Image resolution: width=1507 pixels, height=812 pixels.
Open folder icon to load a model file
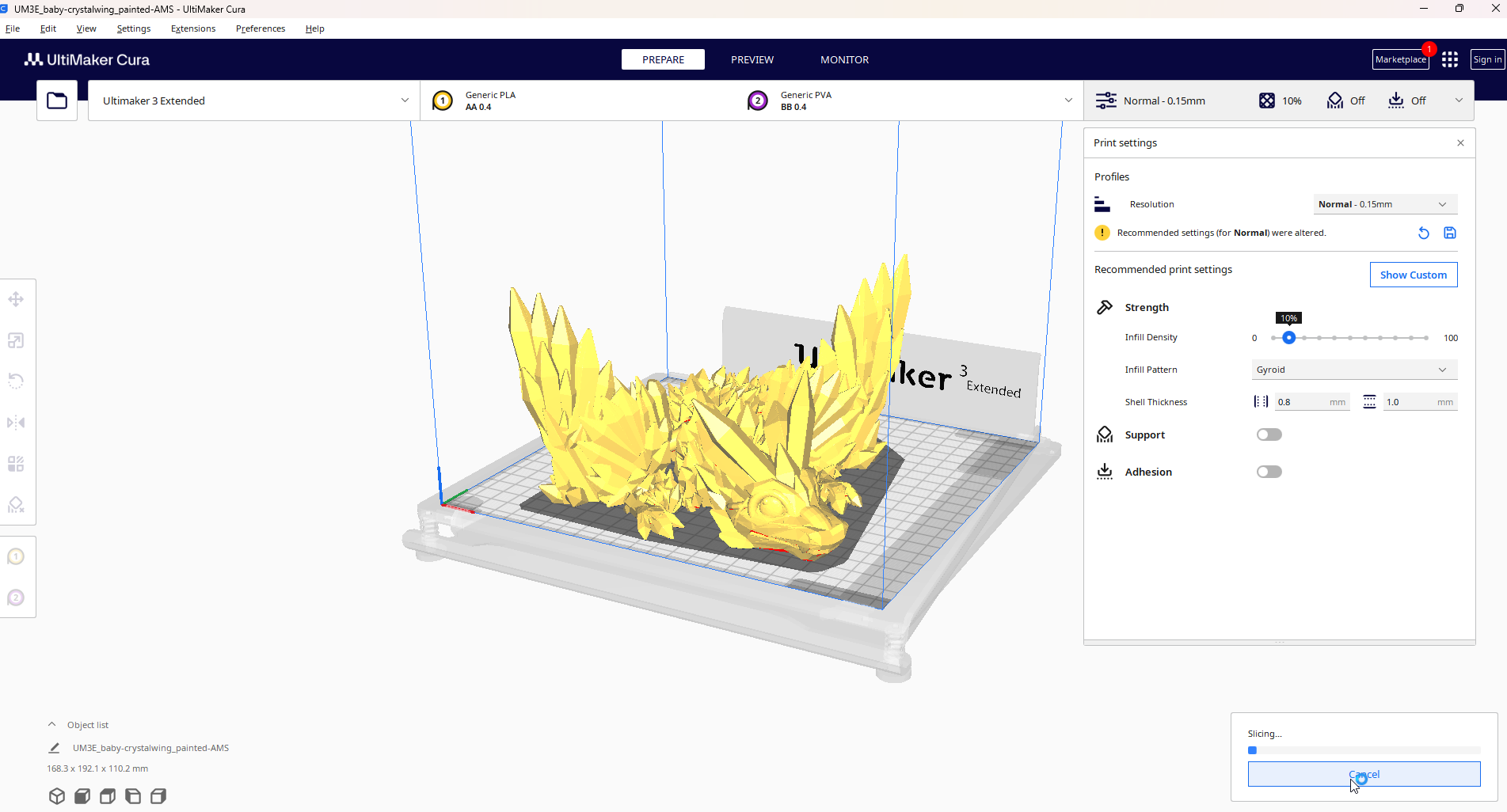56,100
